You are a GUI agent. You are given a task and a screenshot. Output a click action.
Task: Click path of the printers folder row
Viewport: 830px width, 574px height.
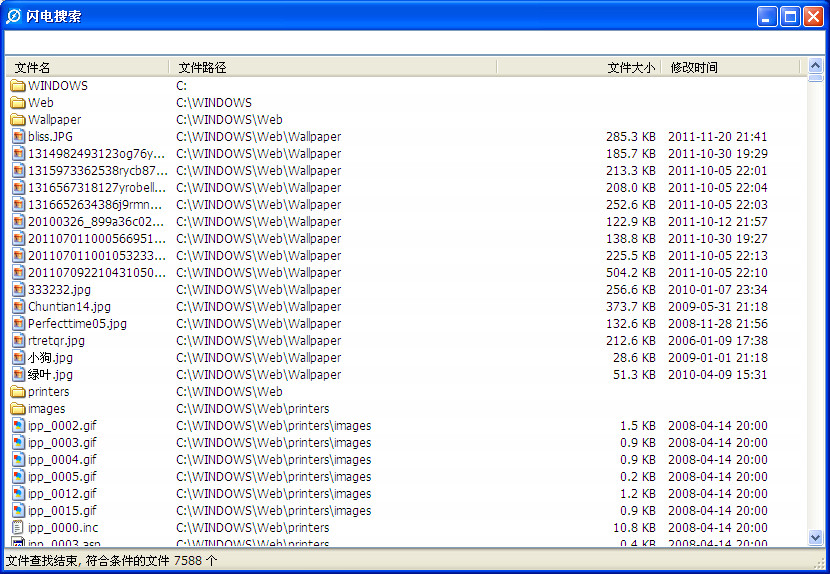click(229, 392)
